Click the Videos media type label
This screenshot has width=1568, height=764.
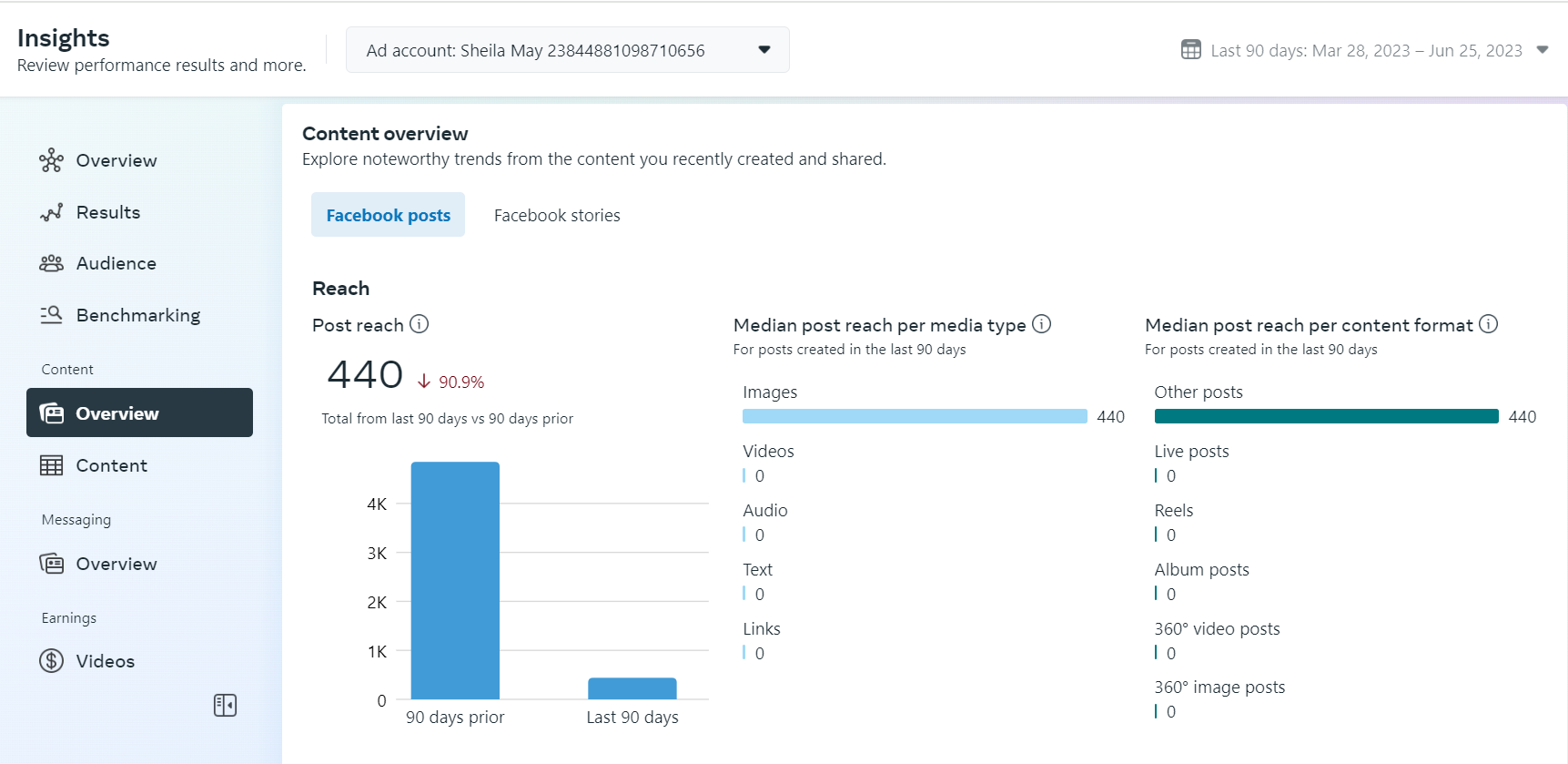(x=768, y=452)
